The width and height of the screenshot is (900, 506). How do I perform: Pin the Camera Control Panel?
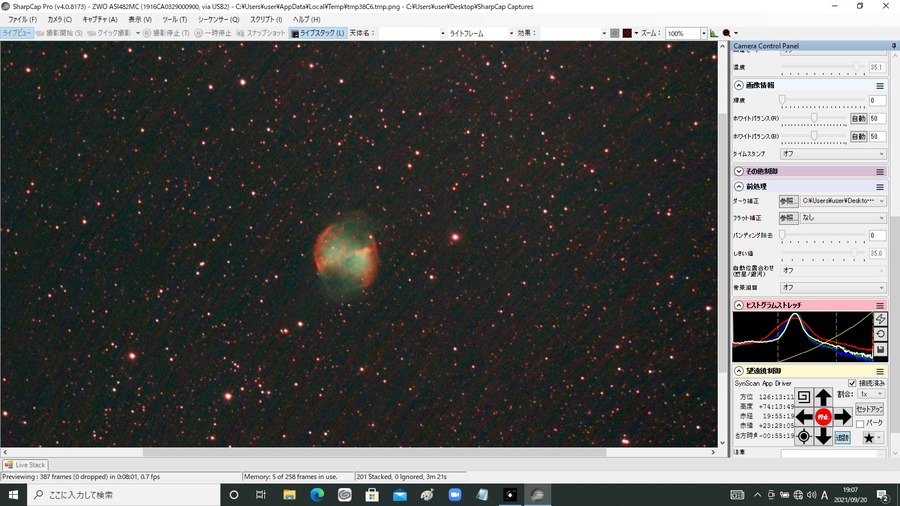pos(894,45)
